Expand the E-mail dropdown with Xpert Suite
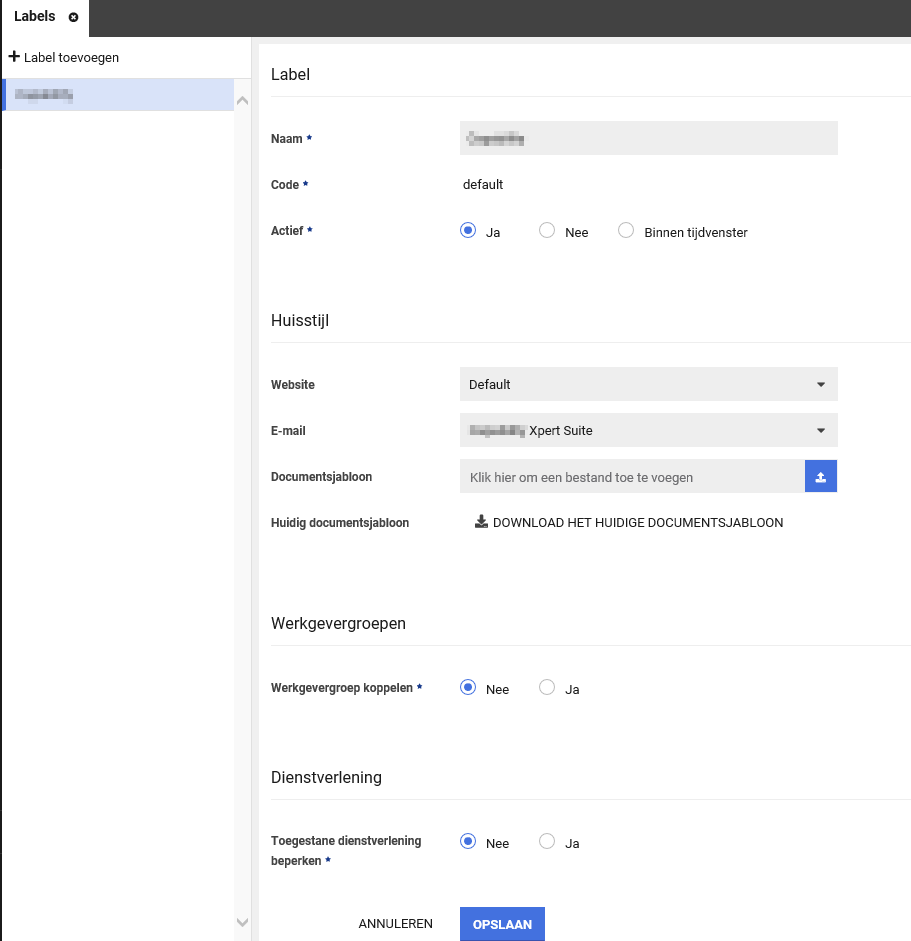The image size is (911, 941). click(x=648, y=430)
